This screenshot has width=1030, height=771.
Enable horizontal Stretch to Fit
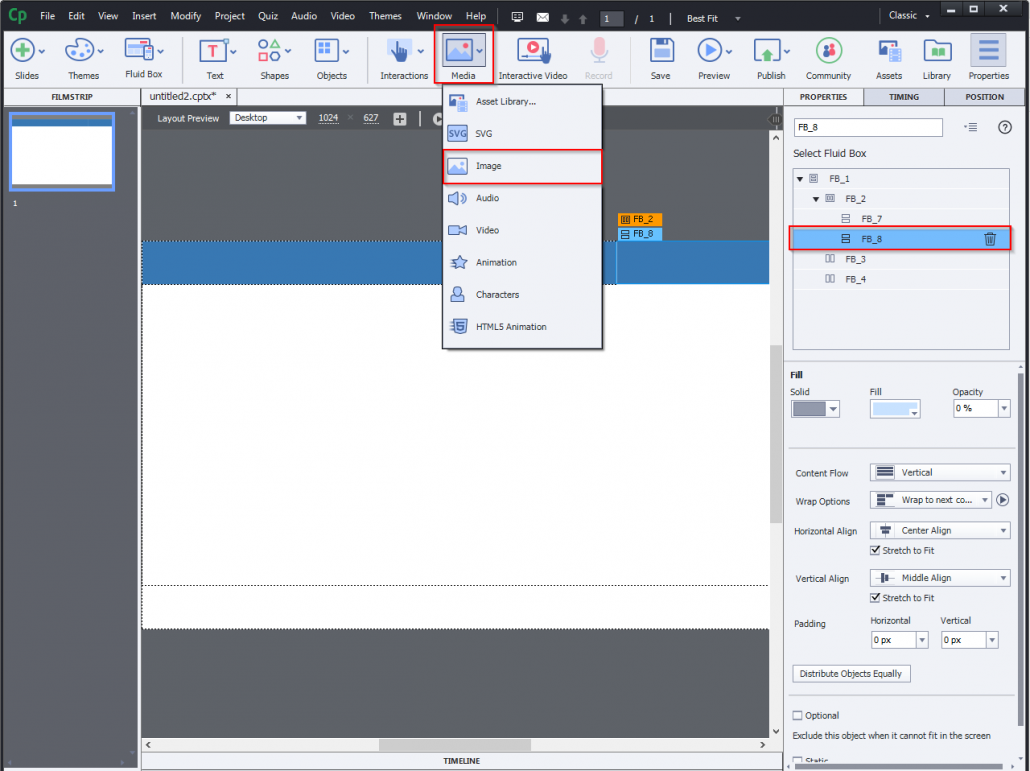[x=875, y=550]
